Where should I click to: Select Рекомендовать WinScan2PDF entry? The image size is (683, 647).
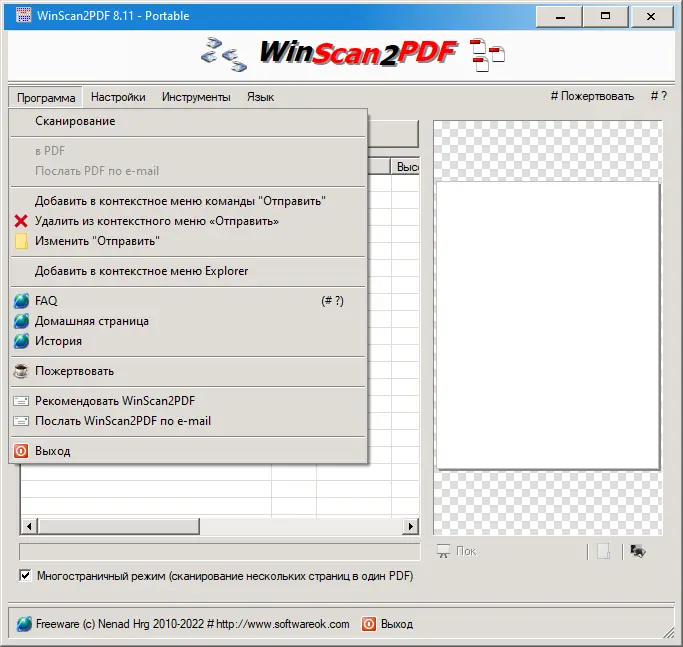(x=188, y=401)
